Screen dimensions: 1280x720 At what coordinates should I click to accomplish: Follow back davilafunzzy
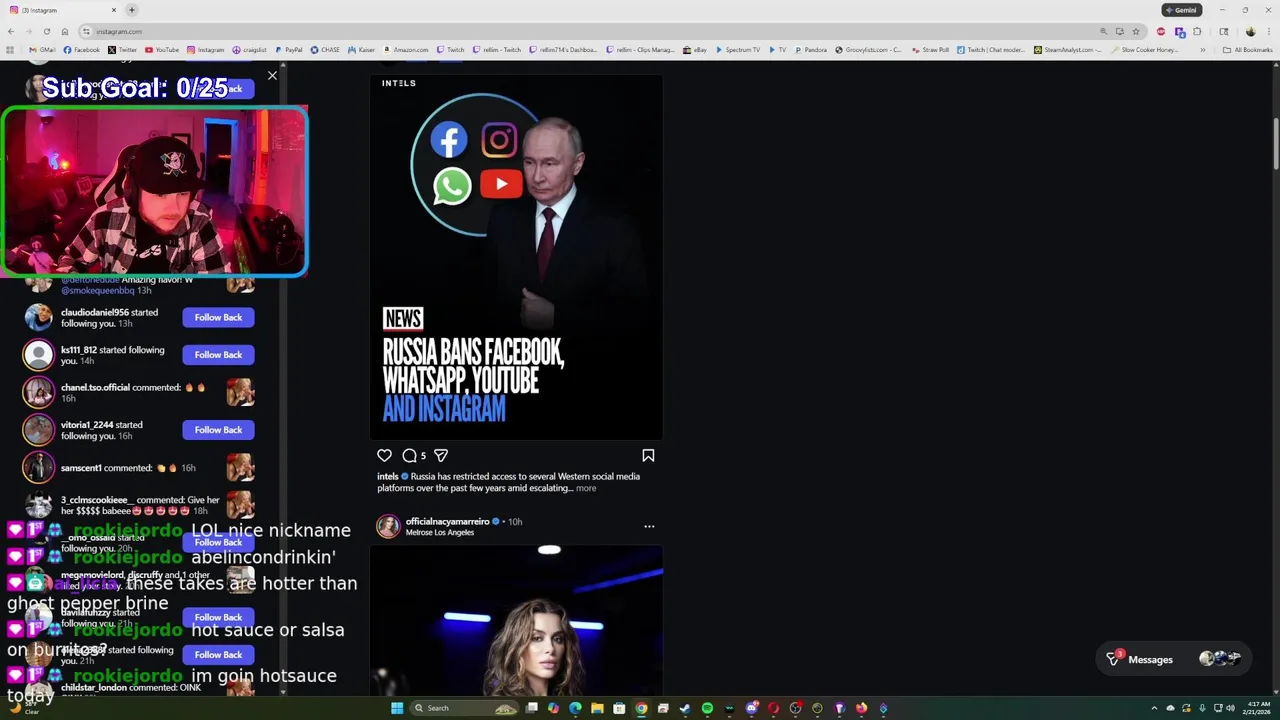click(x=218, y=617)
